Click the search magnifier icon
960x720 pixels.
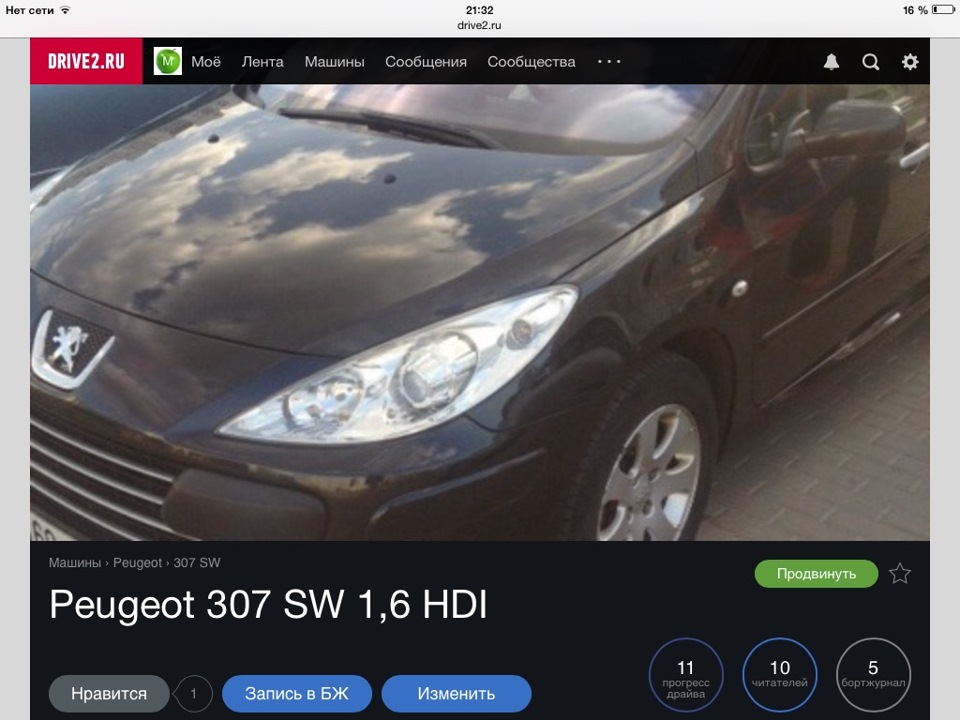coord(871,62)
